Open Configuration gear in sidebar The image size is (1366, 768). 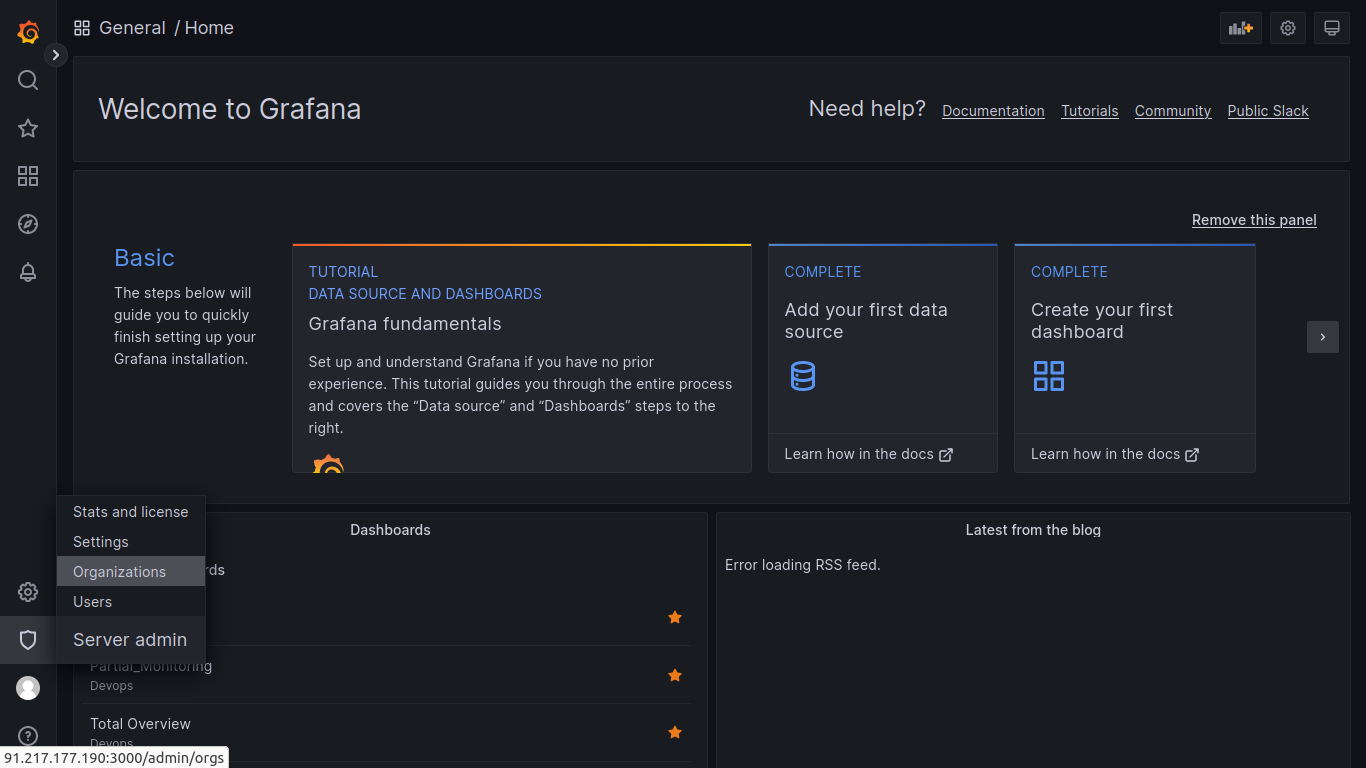[28, 592]
